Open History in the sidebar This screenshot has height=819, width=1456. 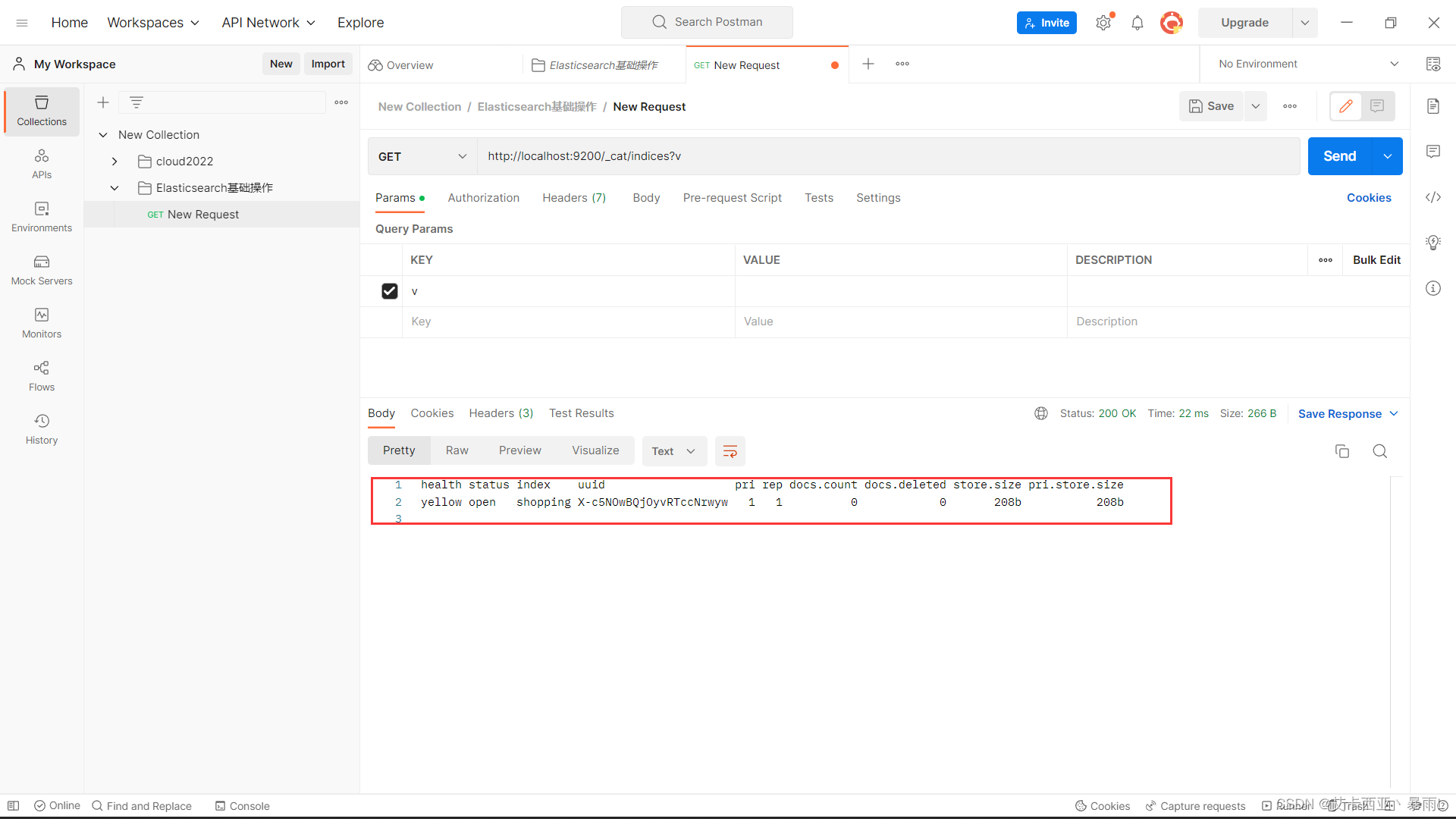pos(42,429)
